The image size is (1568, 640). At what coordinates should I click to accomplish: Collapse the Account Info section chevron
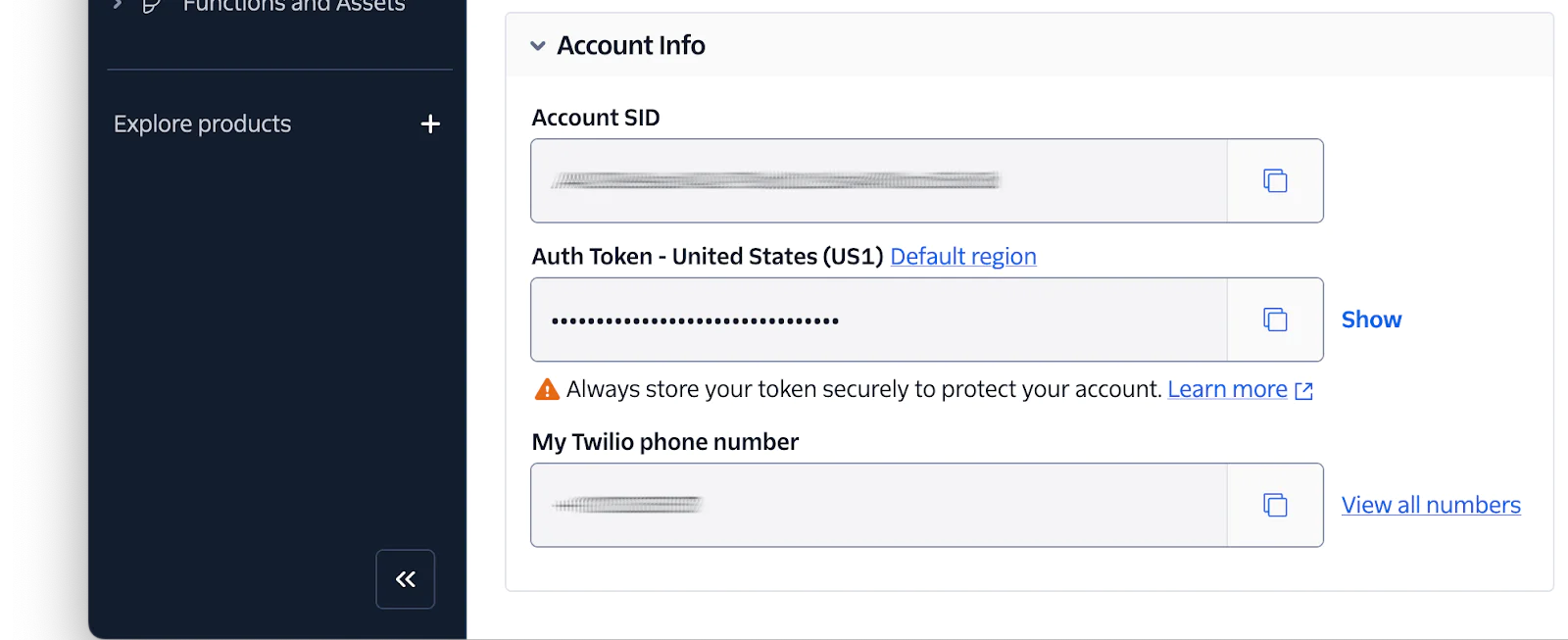pos(538,46)
